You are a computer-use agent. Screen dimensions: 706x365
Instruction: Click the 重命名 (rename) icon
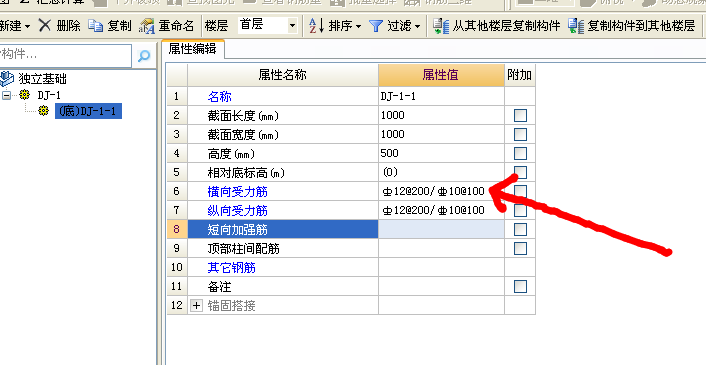147,26
